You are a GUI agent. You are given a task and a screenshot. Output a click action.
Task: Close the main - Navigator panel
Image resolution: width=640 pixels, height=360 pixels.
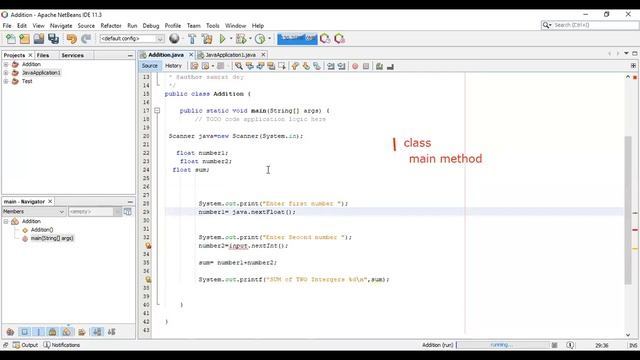(50, 201)
